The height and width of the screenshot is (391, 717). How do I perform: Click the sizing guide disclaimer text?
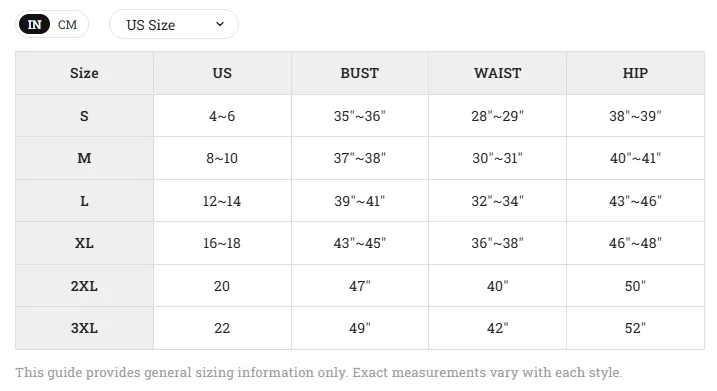pyautogui.click(x=319, y=372)
